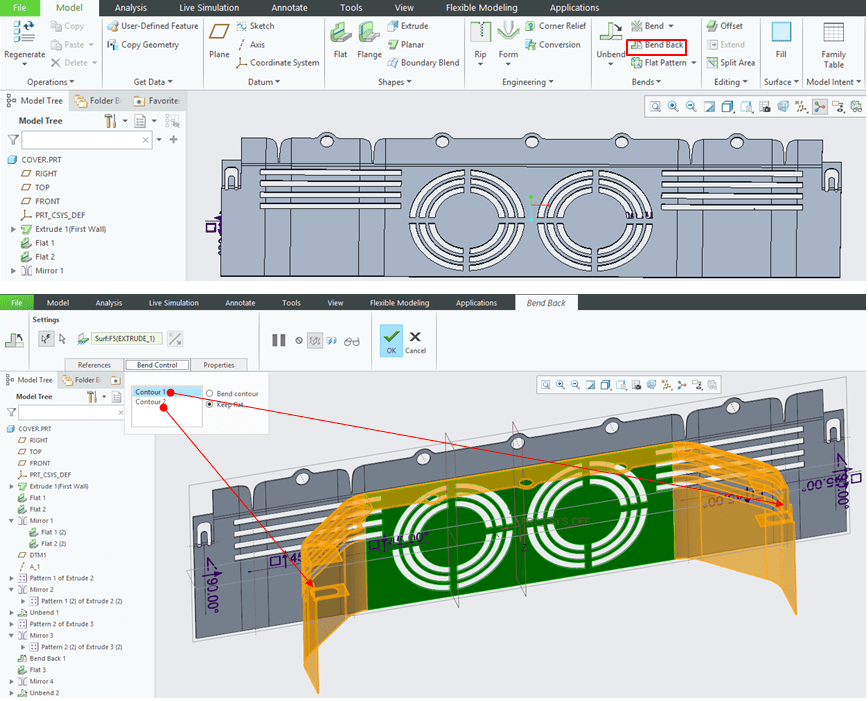868x701 pixels.
Task: Expand Extrude 1(First Wall) in lower tree
Action: pyautogui.click(x=13, y=486)
